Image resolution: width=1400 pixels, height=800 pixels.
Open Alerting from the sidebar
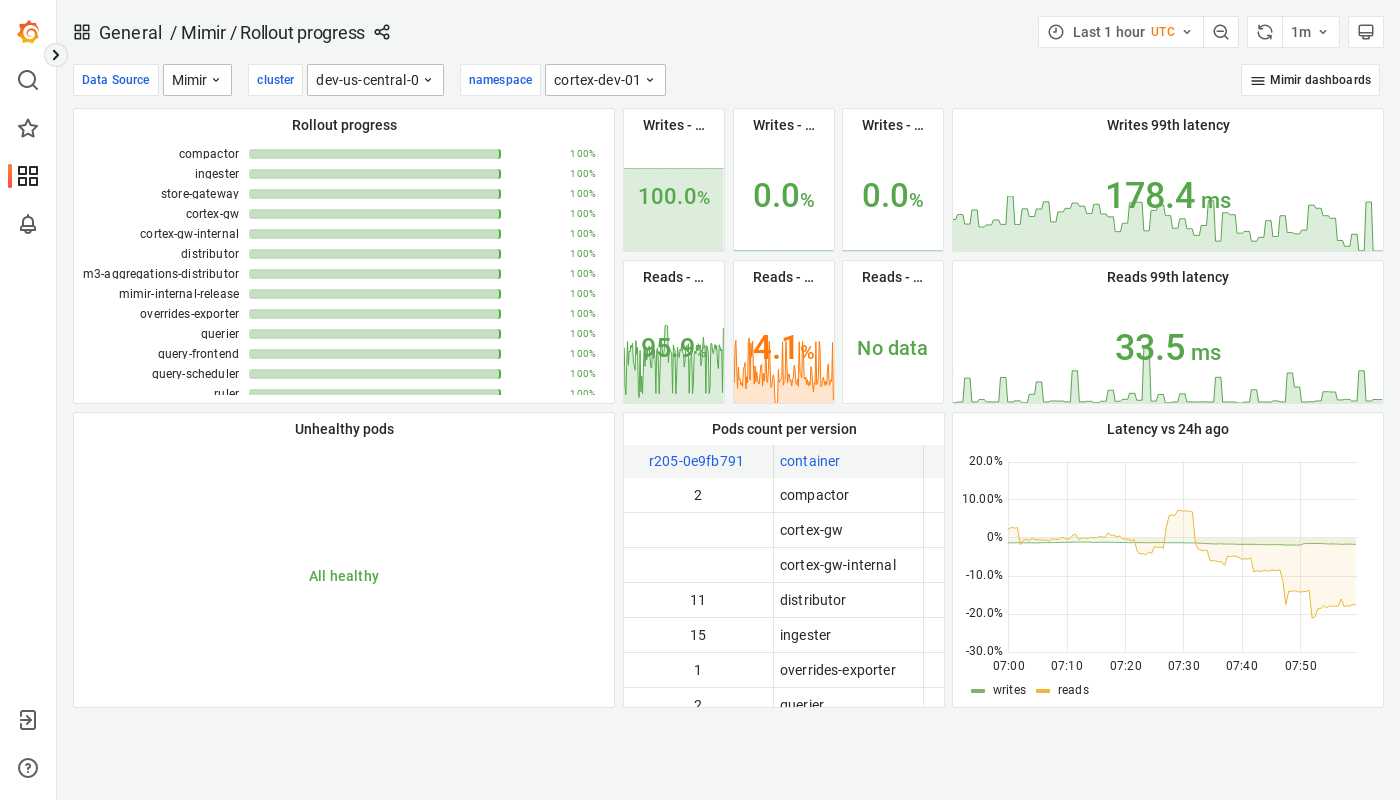(x=27, y=224)
